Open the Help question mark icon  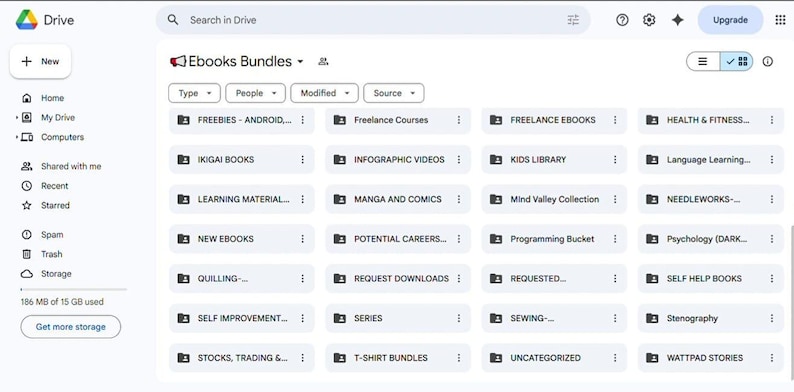(622, 20)
